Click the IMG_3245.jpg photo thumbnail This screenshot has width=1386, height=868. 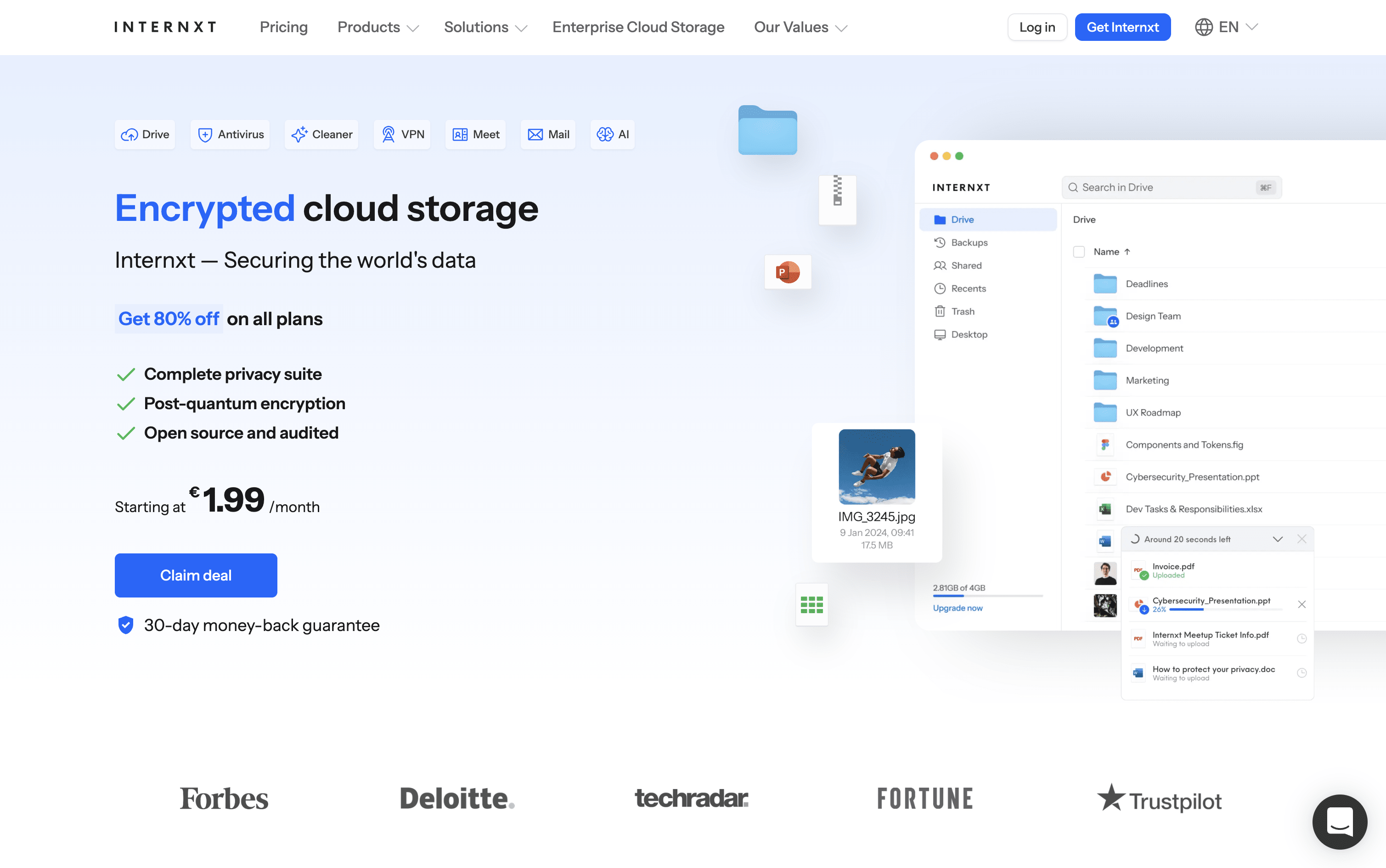point(876,467)
